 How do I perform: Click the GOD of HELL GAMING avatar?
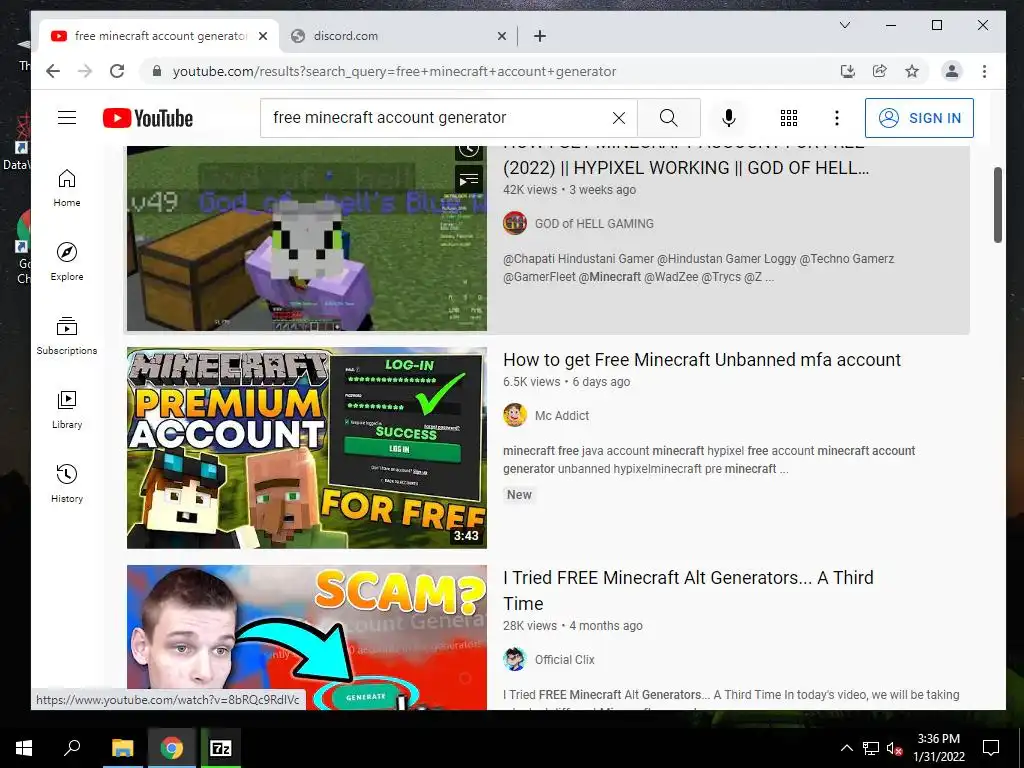515,223
